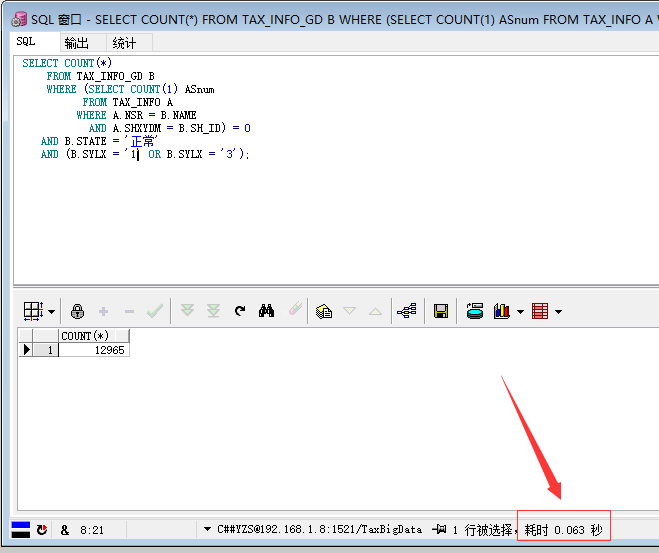Click the binoculars find icon
Viewport: 659px width, 553px height.
point(266,311)
